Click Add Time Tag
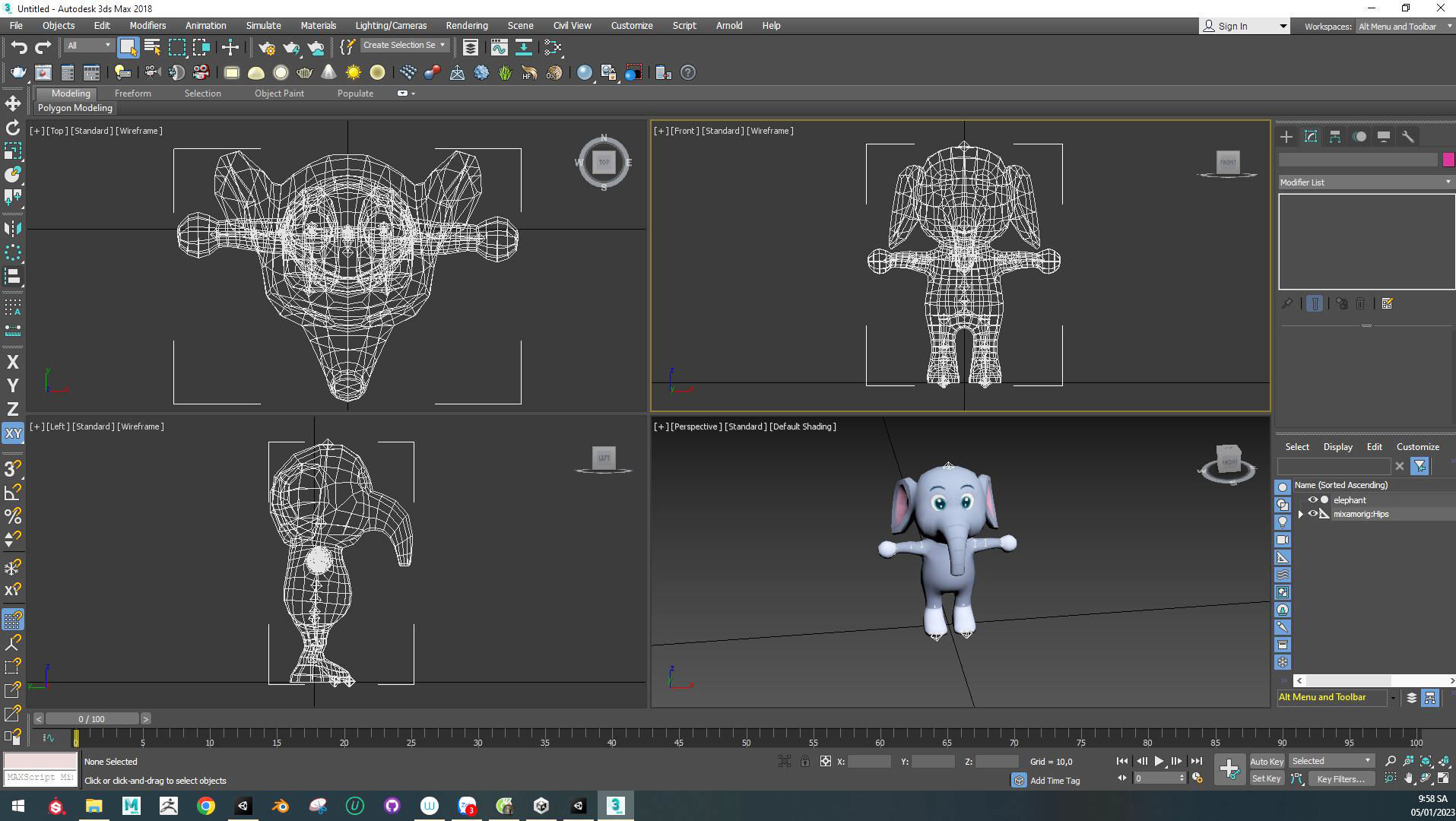Viewport: 1456px width, 821px height. [1055, 781]
